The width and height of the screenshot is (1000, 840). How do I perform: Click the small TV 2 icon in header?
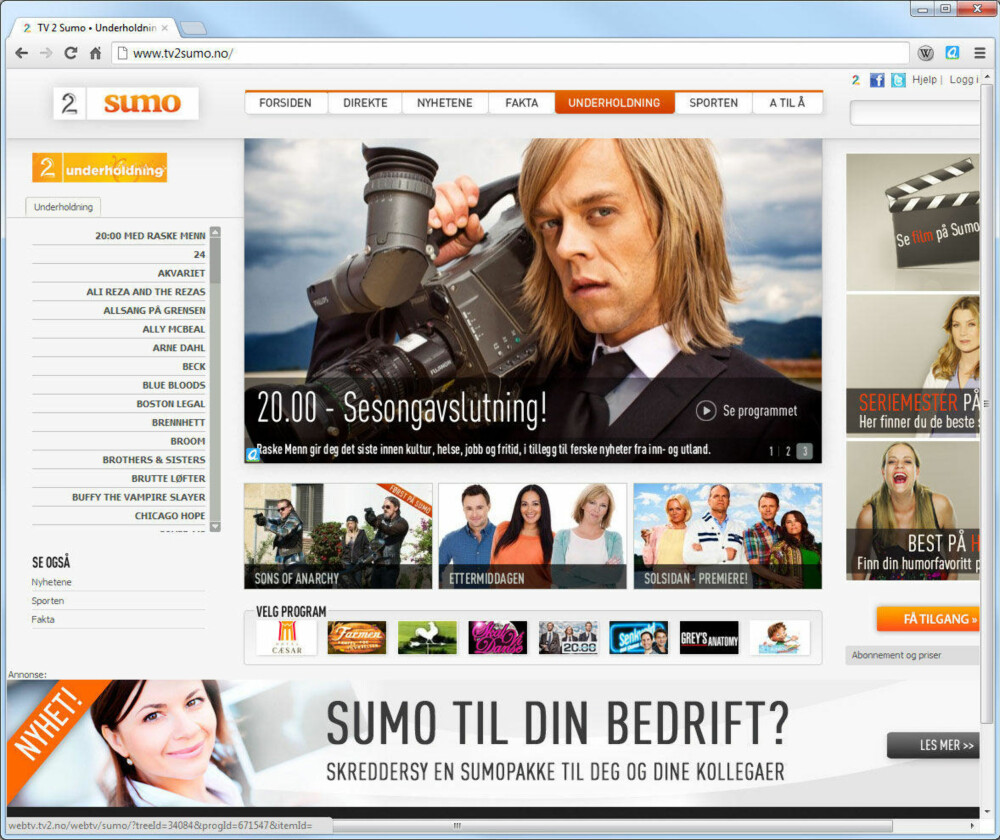(x=856, y=80)
